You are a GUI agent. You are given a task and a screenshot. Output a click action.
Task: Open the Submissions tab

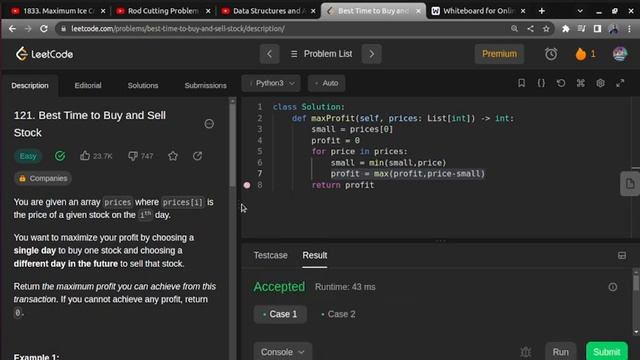pyautogui.click(x=205, y=85)
